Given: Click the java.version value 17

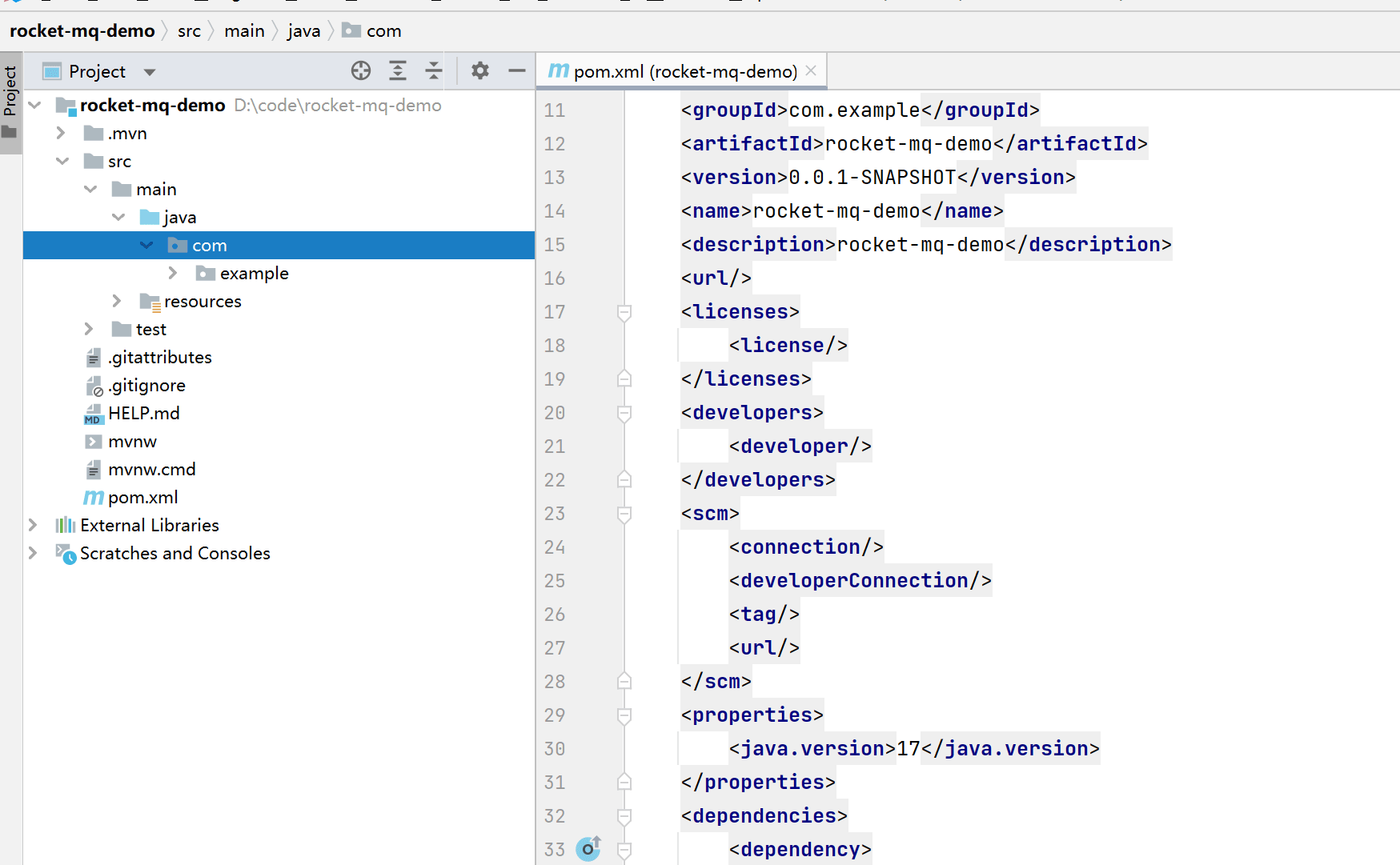Looking at the screenshot, I should (x=909, y=748).
